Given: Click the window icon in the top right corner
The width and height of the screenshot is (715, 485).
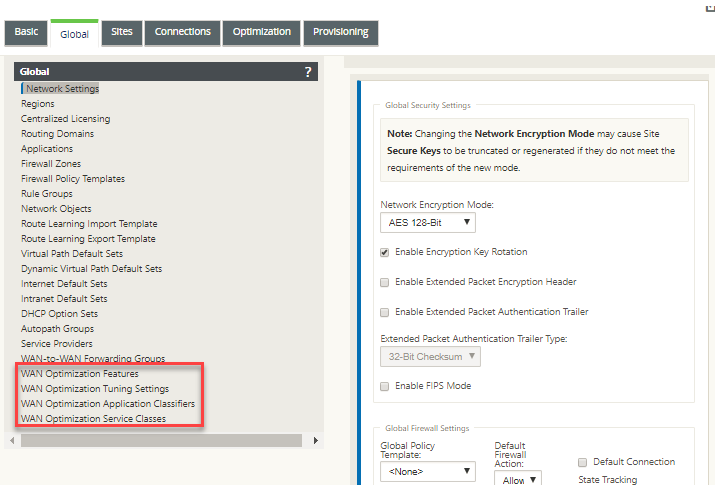Looking at the screenshot, I should point(710,7).
